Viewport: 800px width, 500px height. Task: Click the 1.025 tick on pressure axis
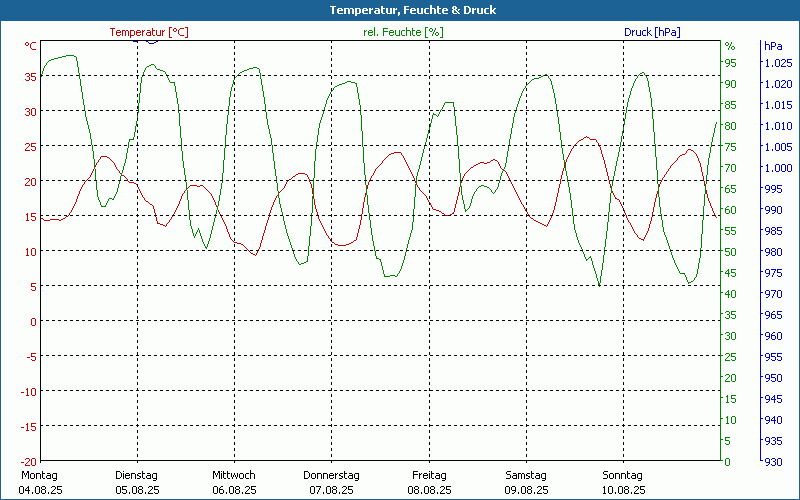click(x=778, y=63)
